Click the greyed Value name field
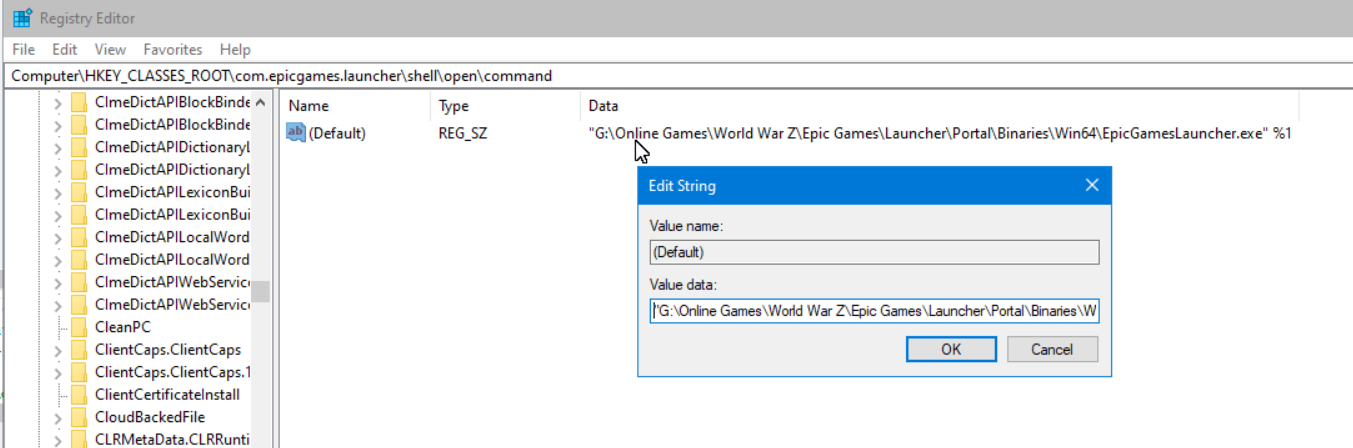 click(874, 252)
